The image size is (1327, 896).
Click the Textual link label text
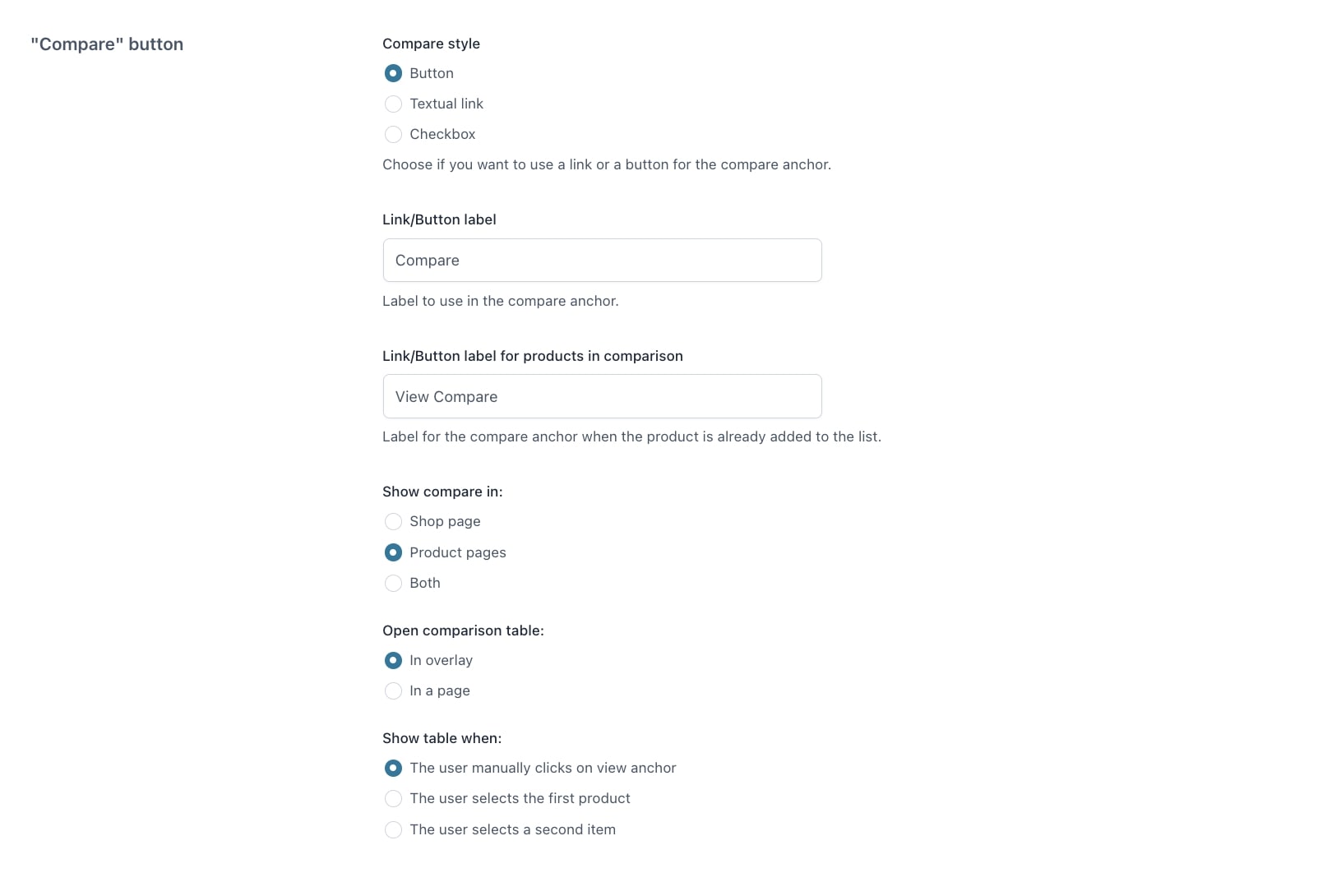(x=446, y=104)
